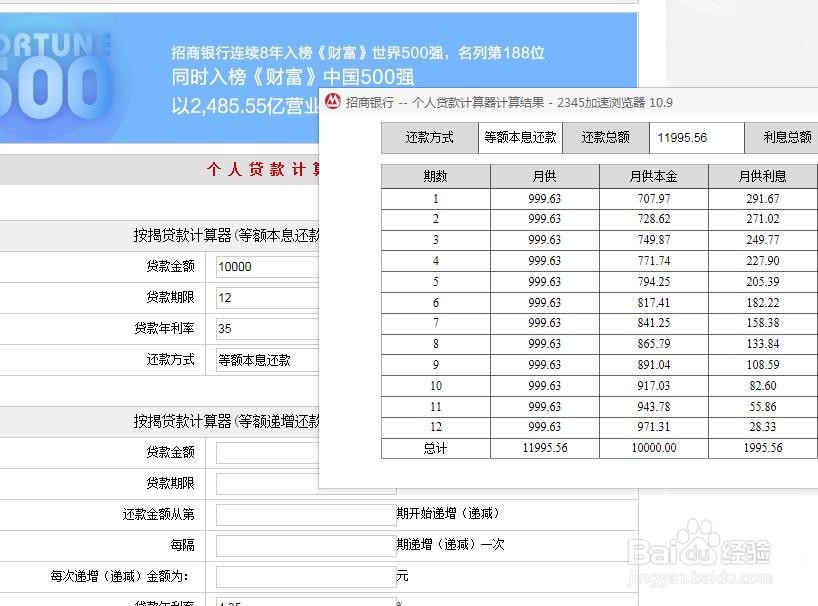This screenshot has height=606, width=818.
Task: Select the 期数 column header cell
Action: click(x=434, y=175)
